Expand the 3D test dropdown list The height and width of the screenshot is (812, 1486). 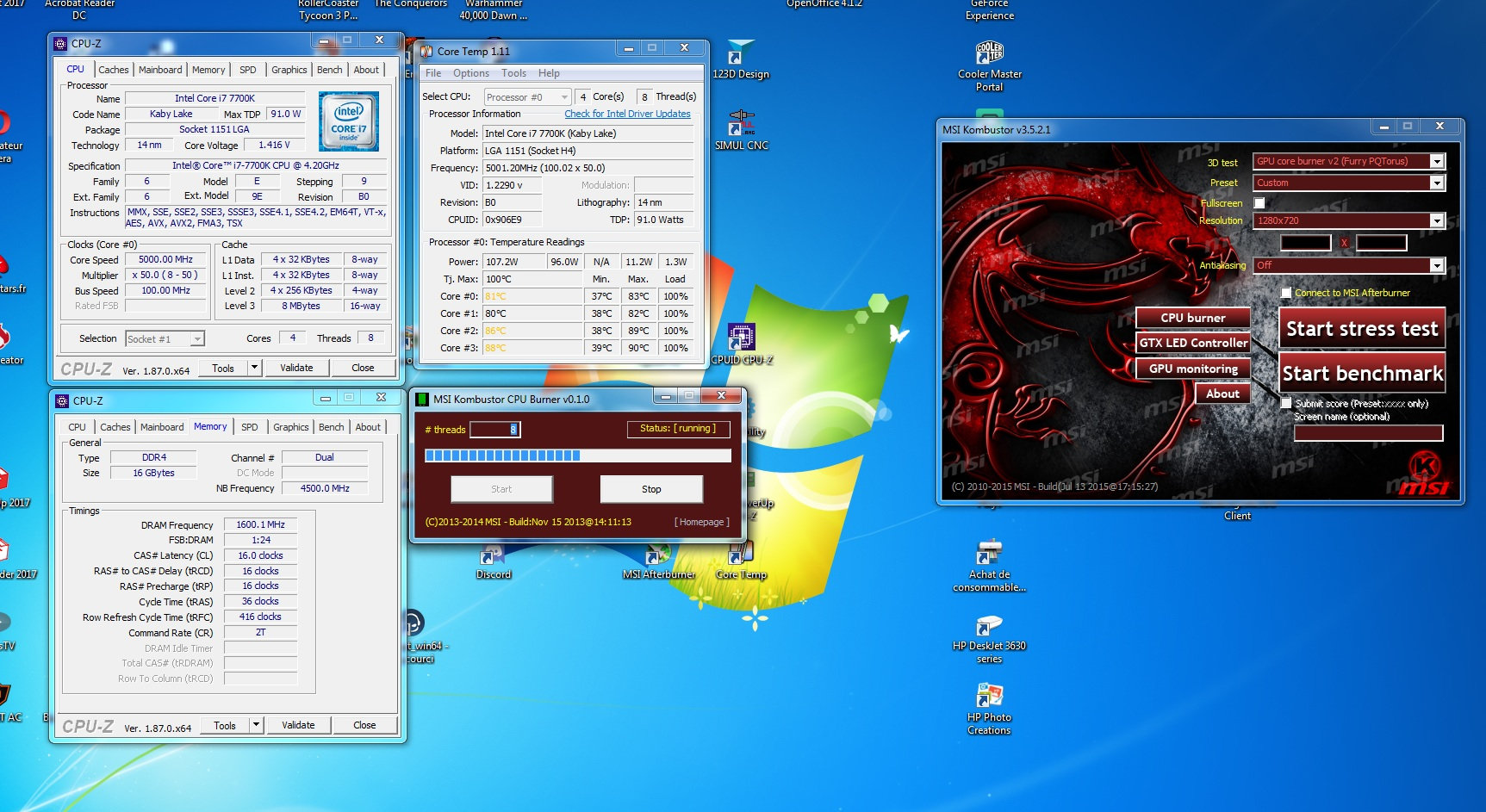[1436, 161]
